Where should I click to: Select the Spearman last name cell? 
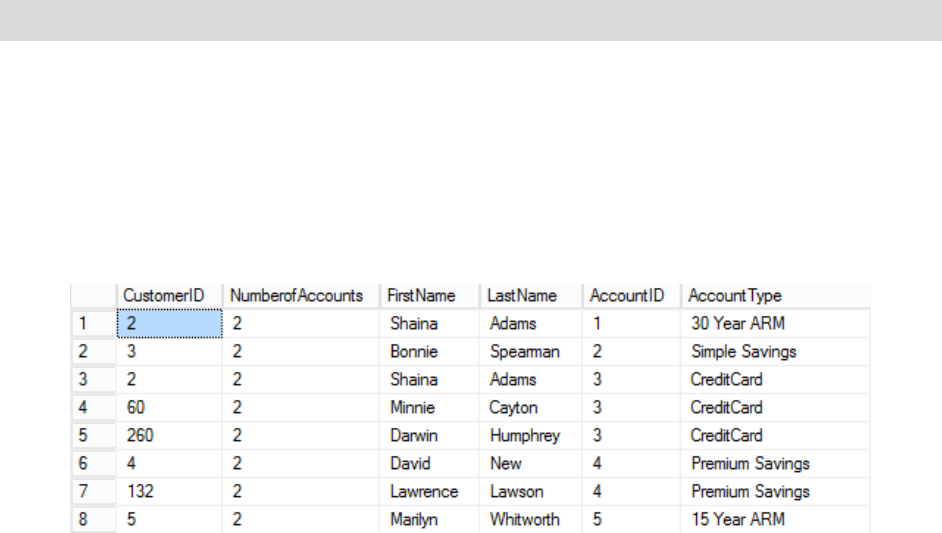(x=525, y=352)
